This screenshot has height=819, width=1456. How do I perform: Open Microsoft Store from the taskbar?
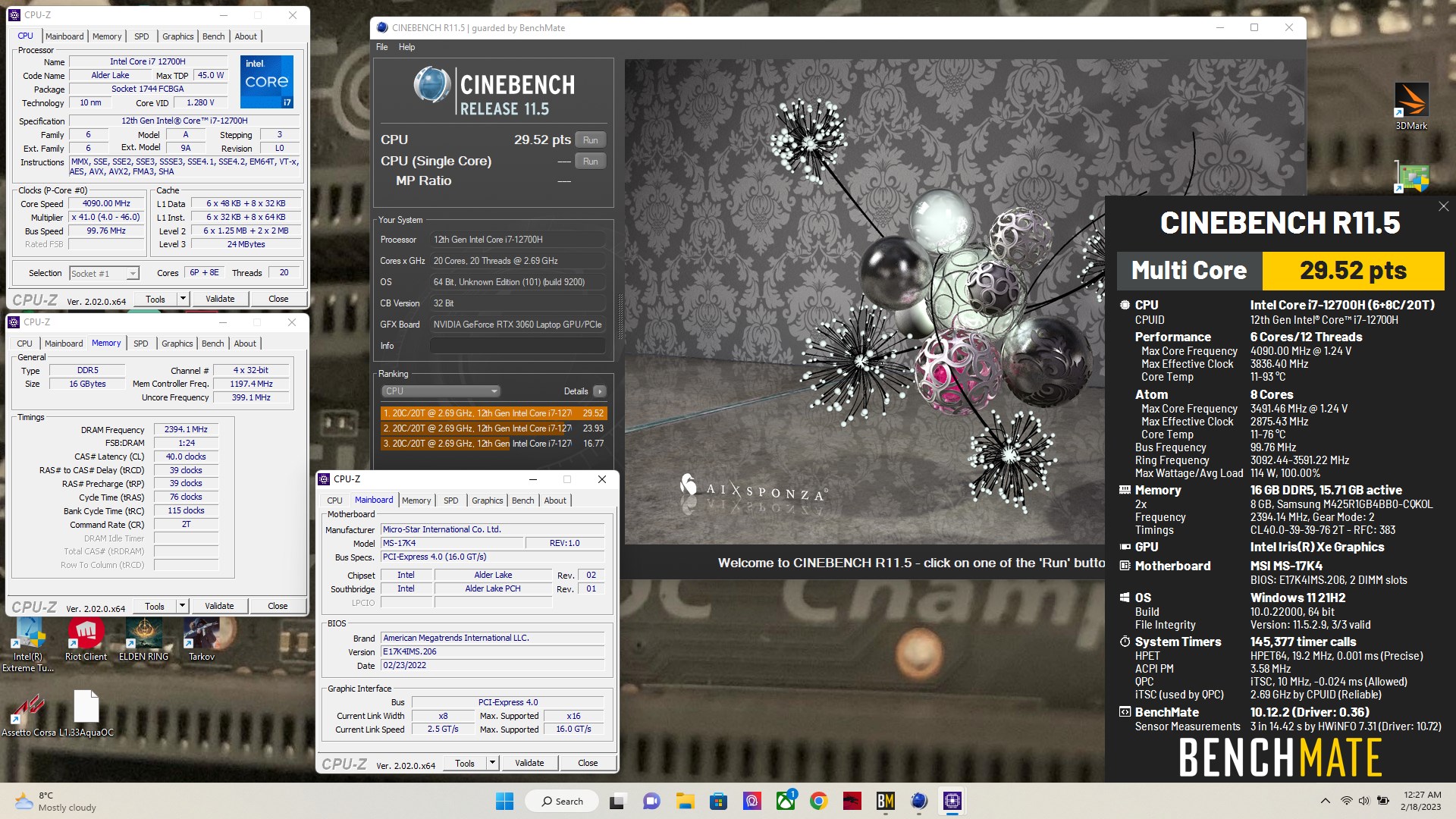coord(718,801)
